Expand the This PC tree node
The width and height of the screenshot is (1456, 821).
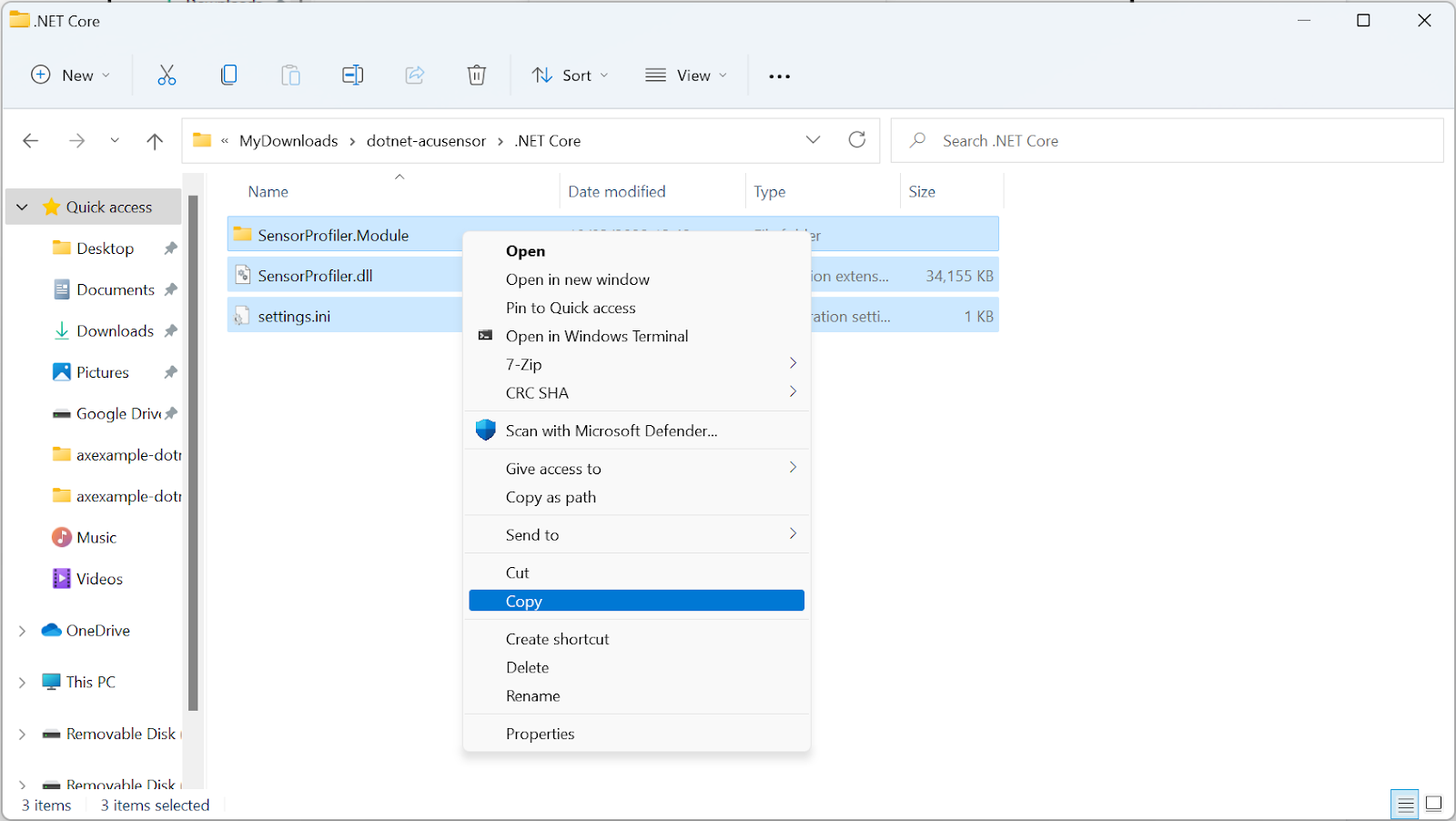click(x=23, y=683)
